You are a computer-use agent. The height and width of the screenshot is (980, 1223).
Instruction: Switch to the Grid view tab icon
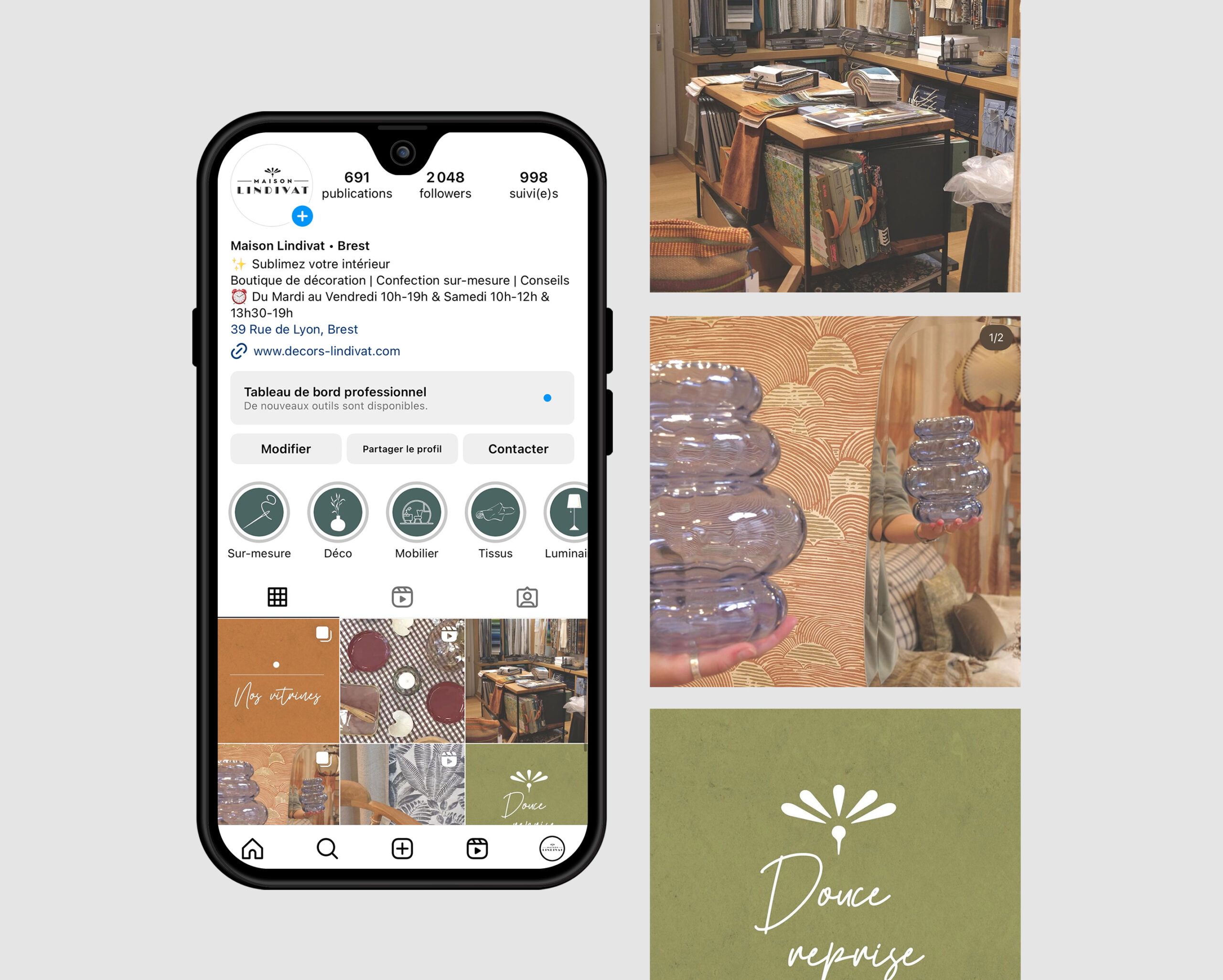[x=278, y=597]
